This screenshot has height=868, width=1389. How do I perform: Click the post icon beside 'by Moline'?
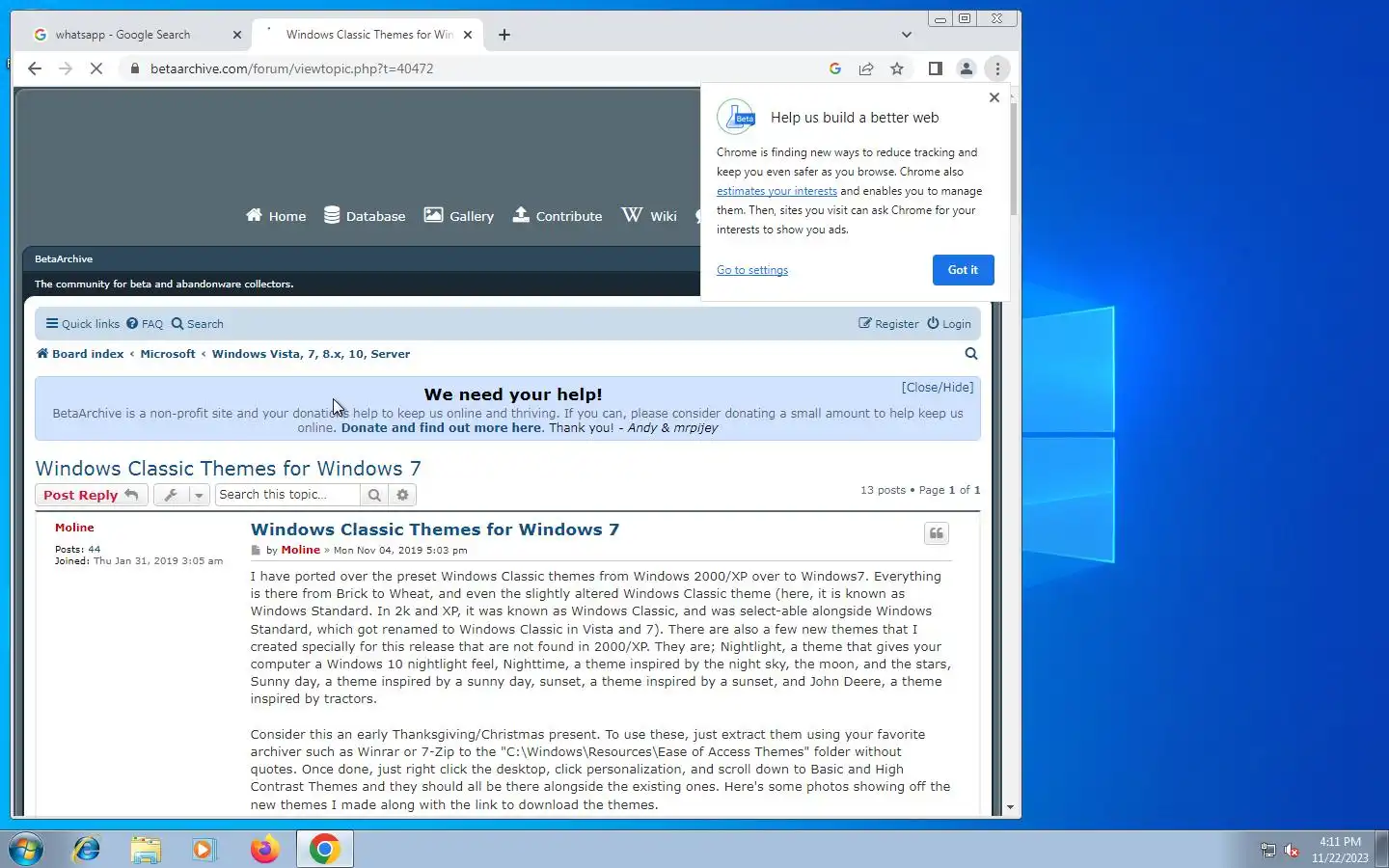(x=256, y=551)
